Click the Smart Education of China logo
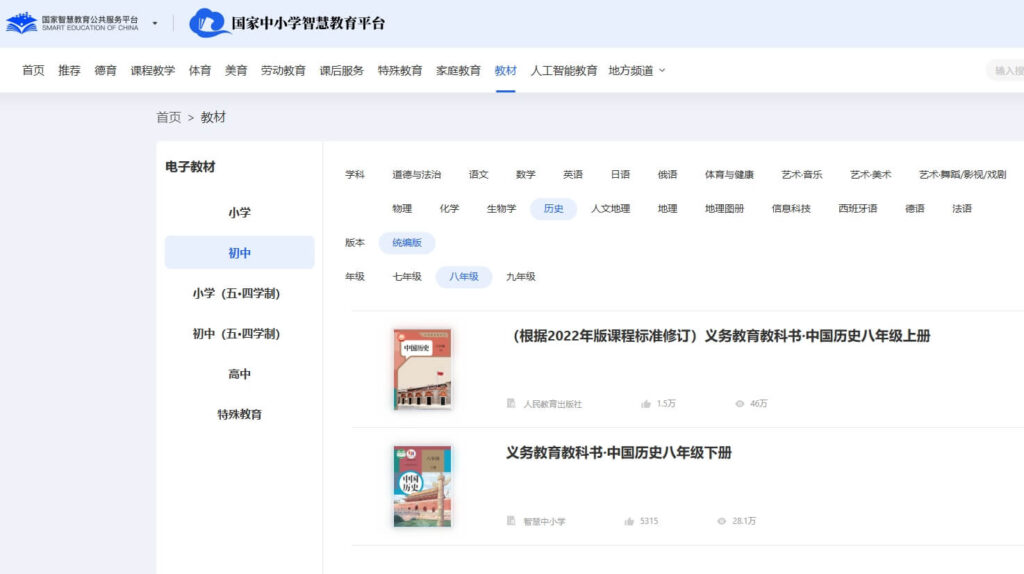Screen dimensions: 1024x574 click(x=72, y=23)
